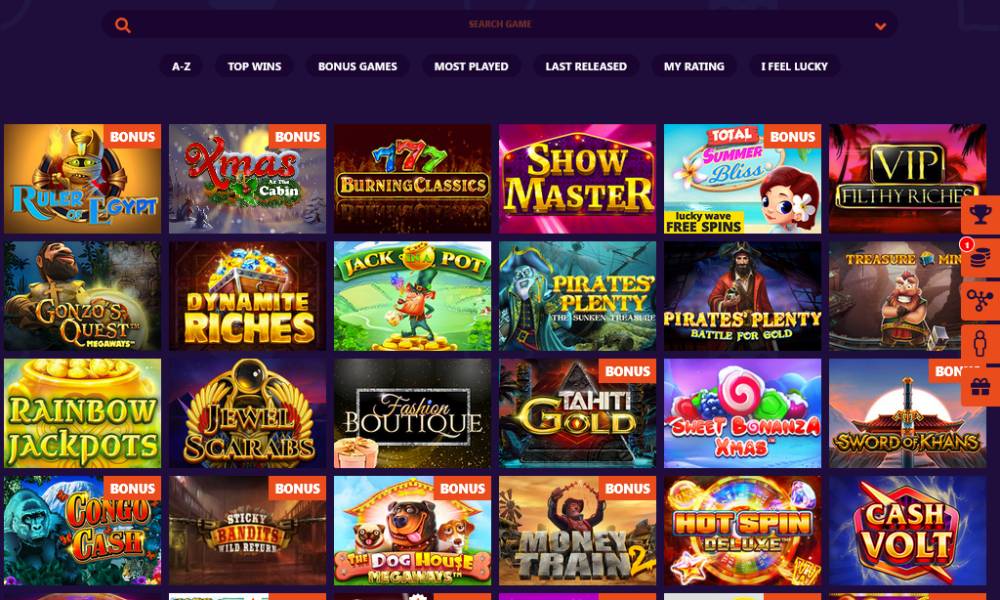Screen dimensions: 1000x600
Task: Launch the Sweet Bonanza Xmas game
Action: pos(742,413)
